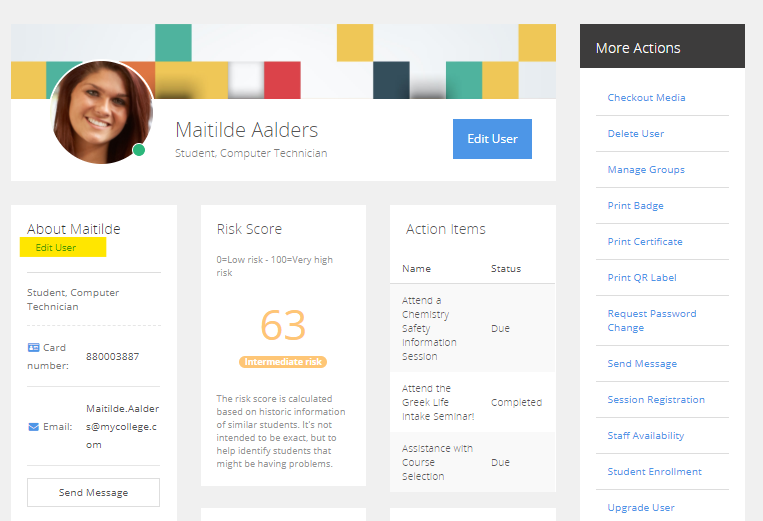Click the card number ID icon
The height and width of the screenshot is (521, 763).
click(34, 347)
